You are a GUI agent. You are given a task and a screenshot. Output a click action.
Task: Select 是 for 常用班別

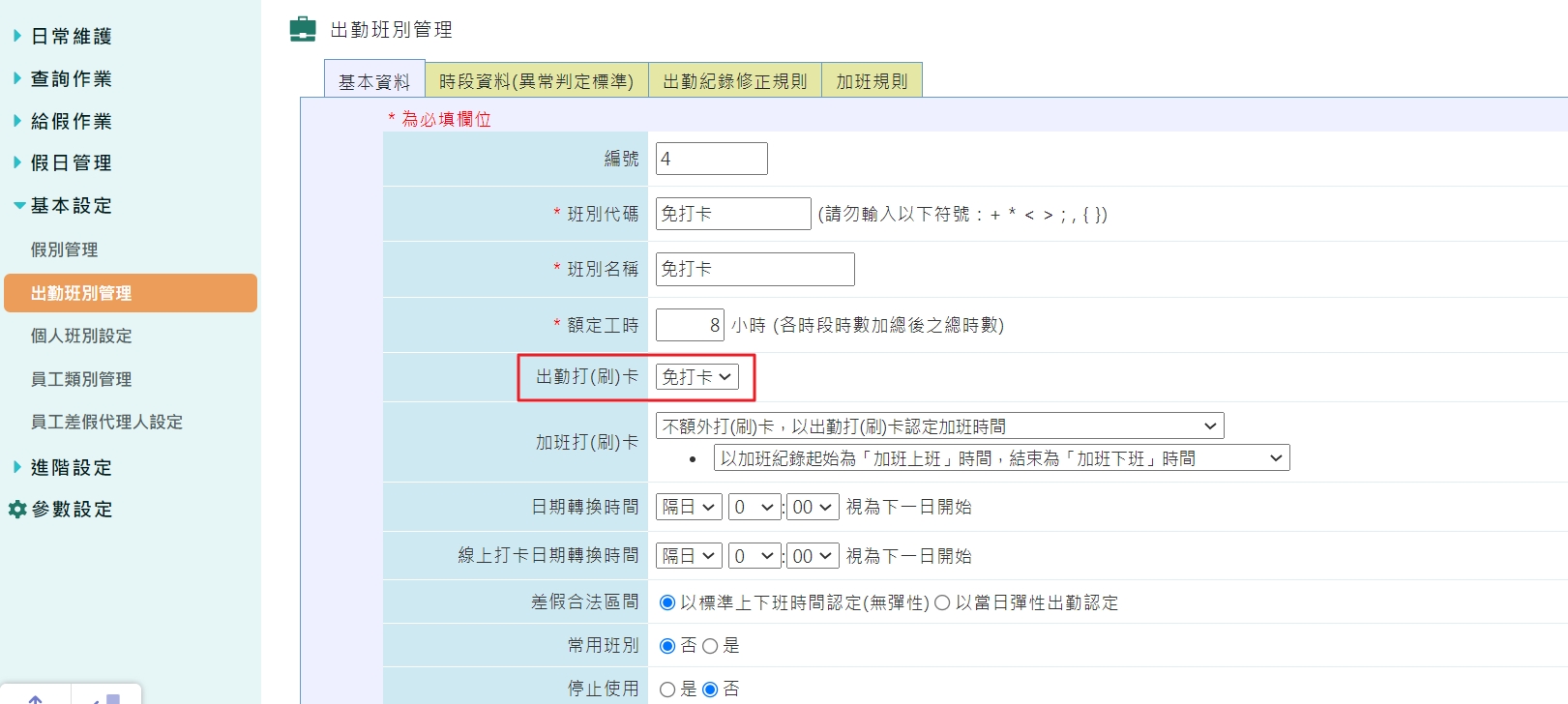(710, 646)
